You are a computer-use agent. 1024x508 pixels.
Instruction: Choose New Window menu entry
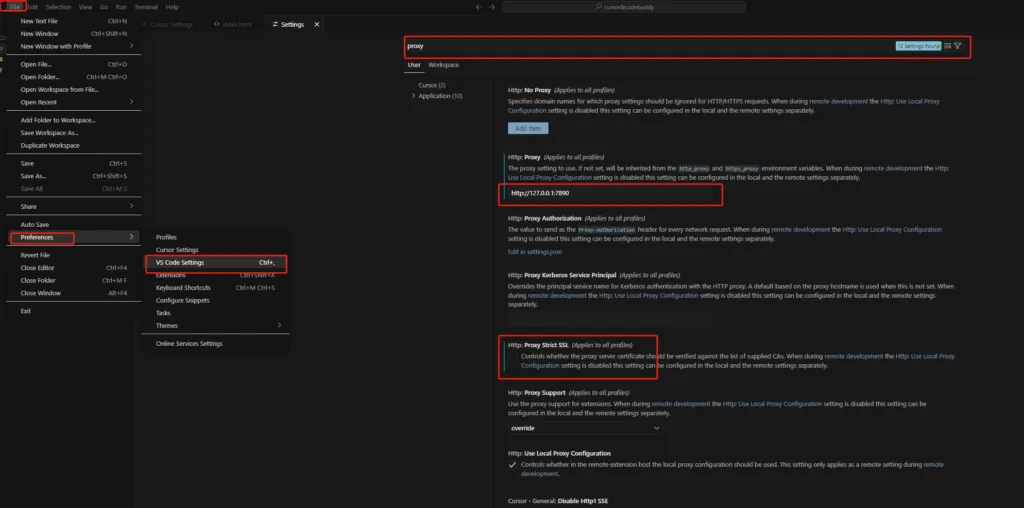73,34
